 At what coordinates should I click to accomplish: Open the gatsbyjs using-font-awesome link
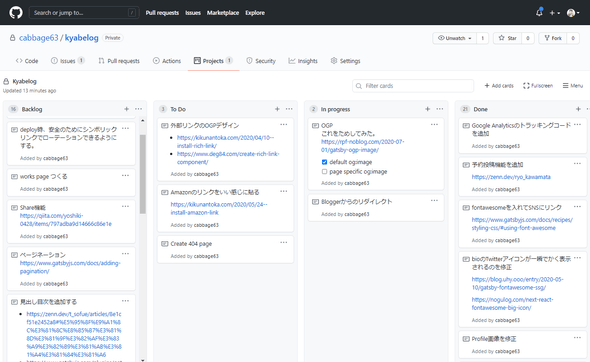[x=522, y=224]
